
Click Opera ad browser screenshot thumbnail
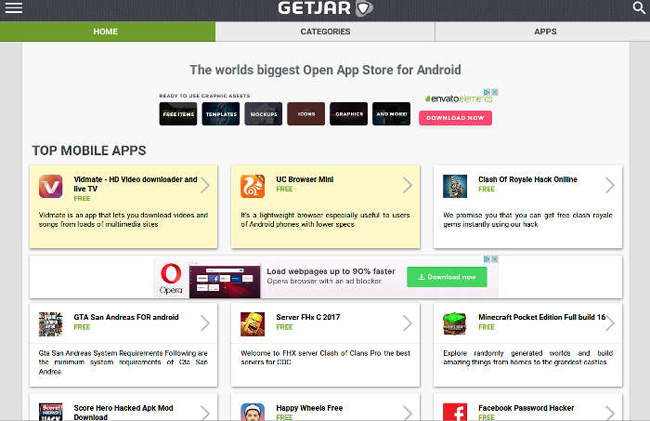[x=225, y=282]
